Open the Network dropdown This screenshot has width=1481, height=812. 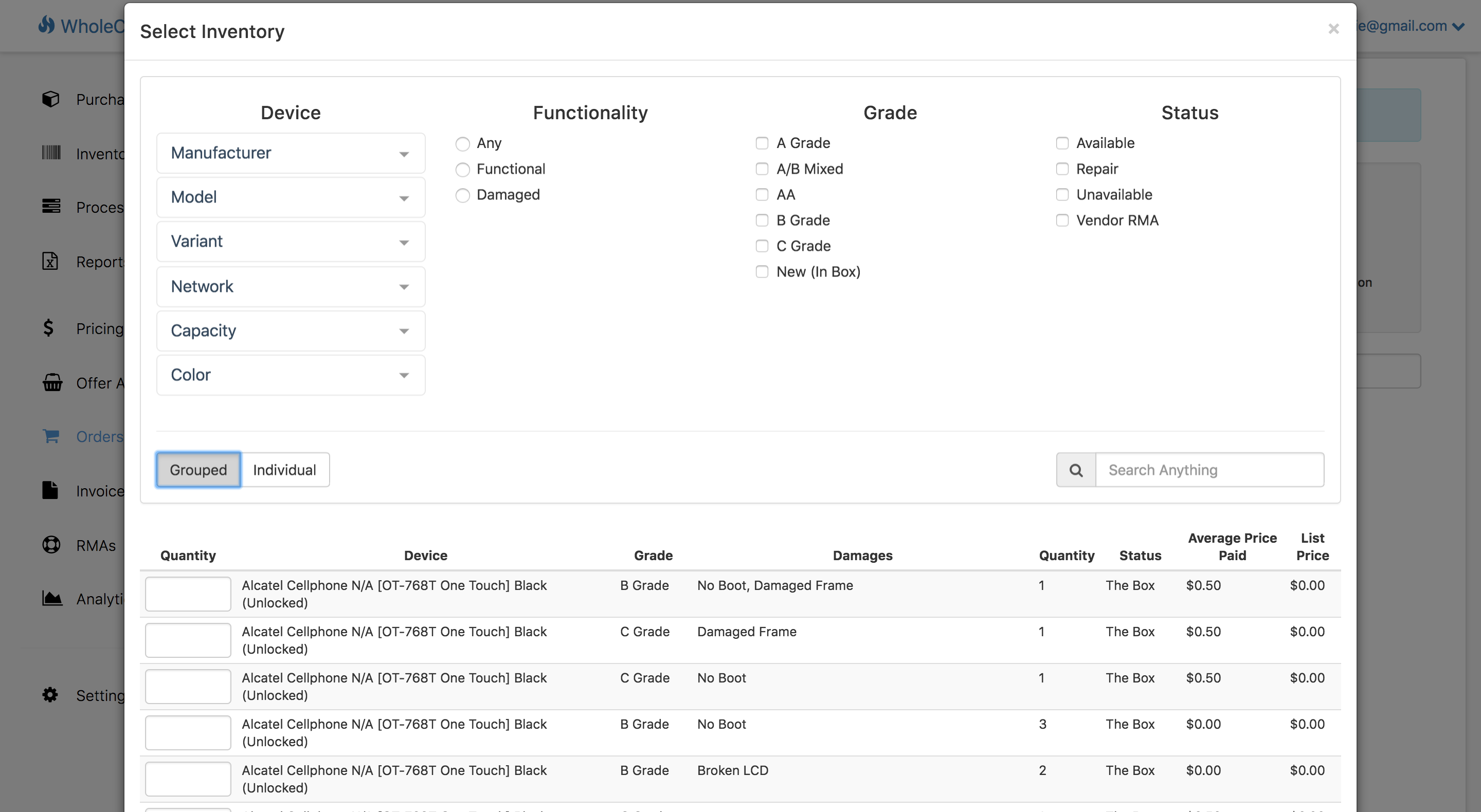click(291, 286)
